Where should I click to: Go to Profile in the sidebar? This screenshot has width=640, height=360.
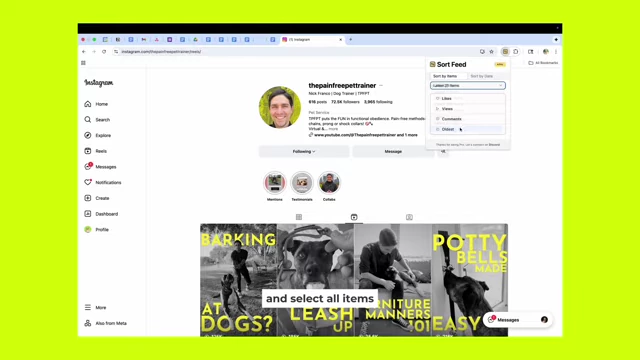[97, 229]
